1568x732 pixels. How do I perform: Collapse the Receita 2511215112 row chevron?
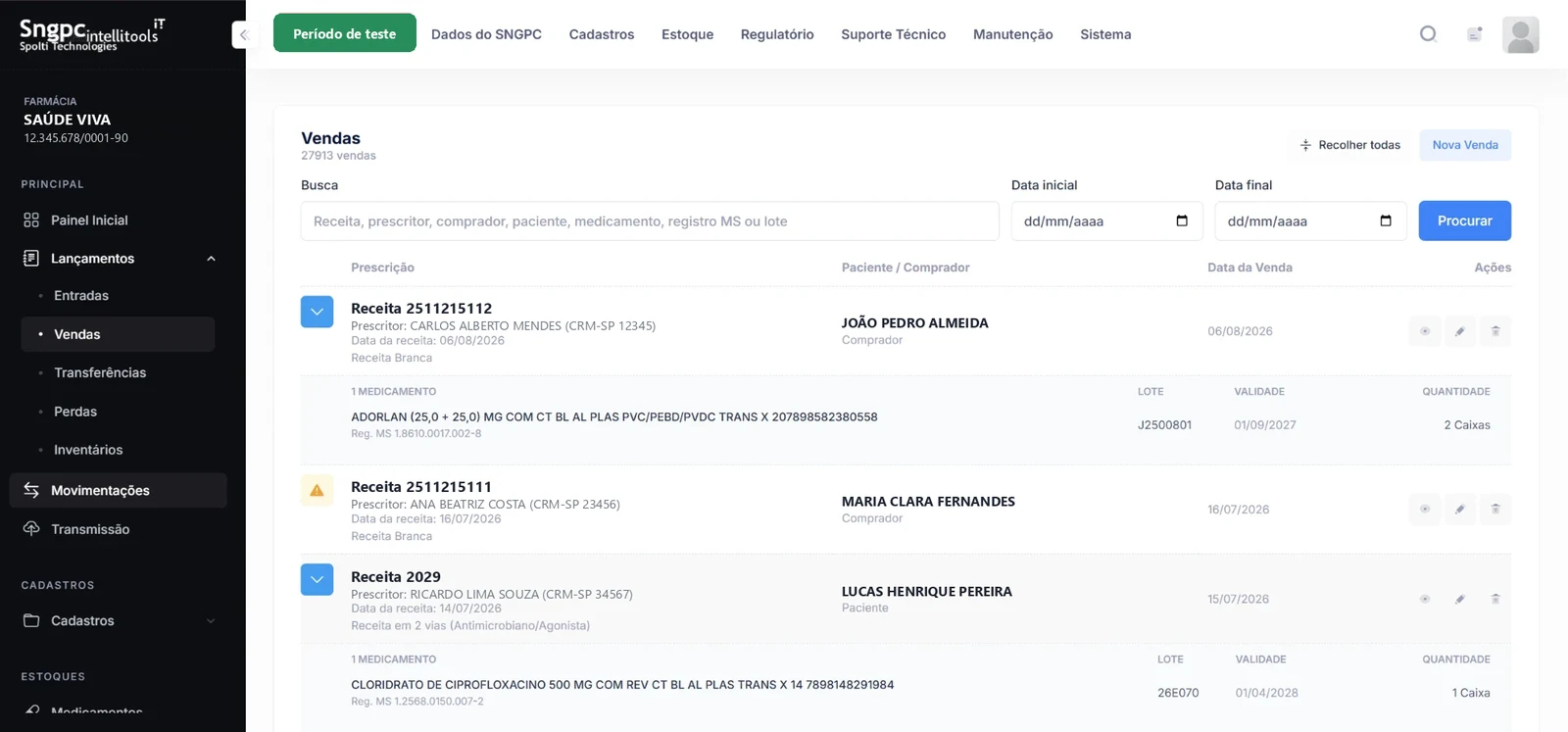click(317, 312)
